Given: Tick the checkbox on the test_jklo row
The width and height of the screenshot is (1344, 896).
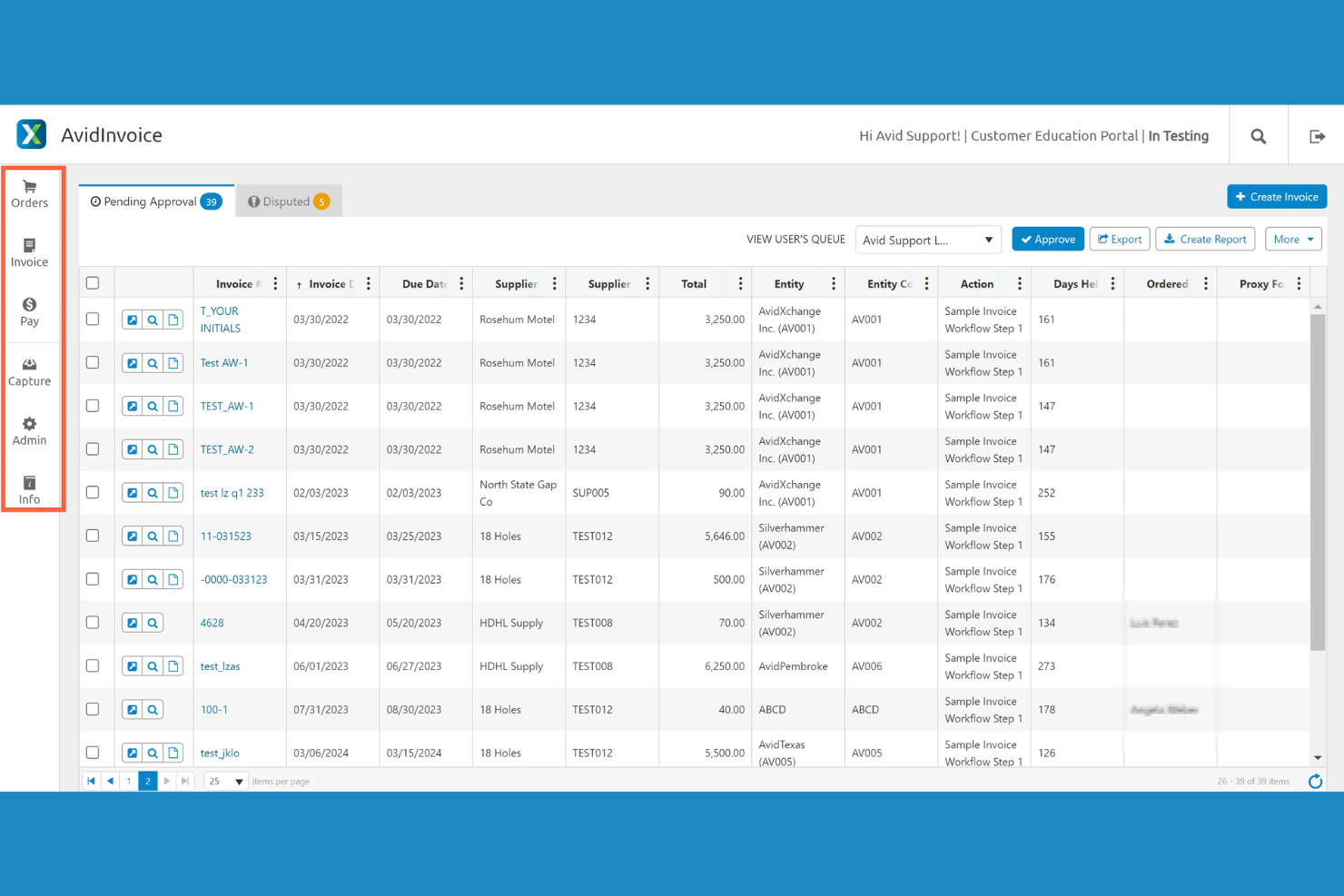Looking at the screenshot, I should pos(93,753).
